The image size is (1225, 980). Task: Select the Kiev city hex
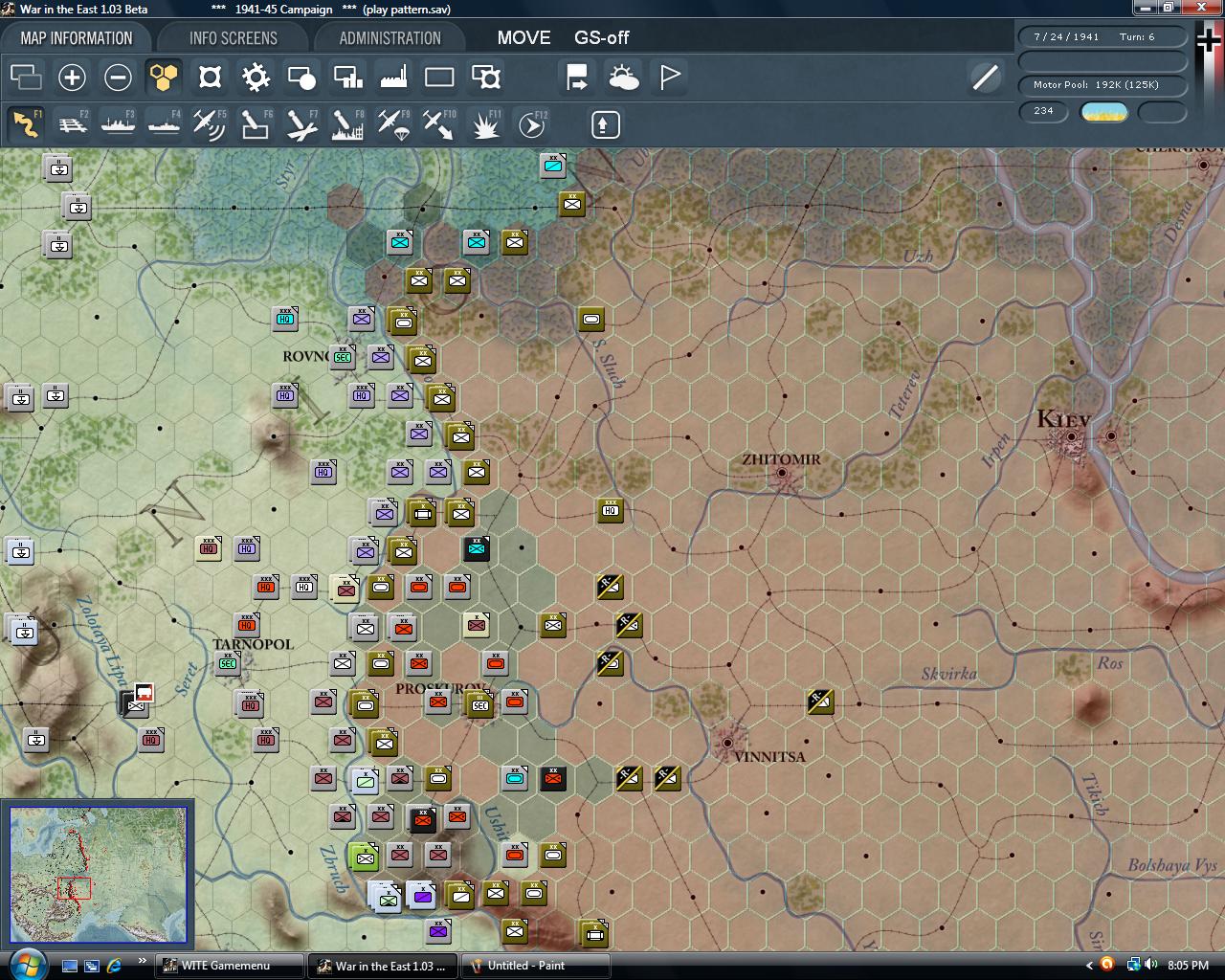(x=1072, y=436)
